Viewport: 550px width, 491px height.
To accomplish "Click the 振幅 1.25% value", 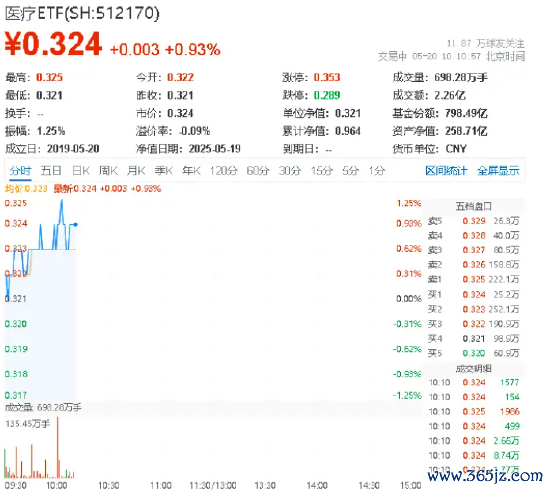I will 51,131.
